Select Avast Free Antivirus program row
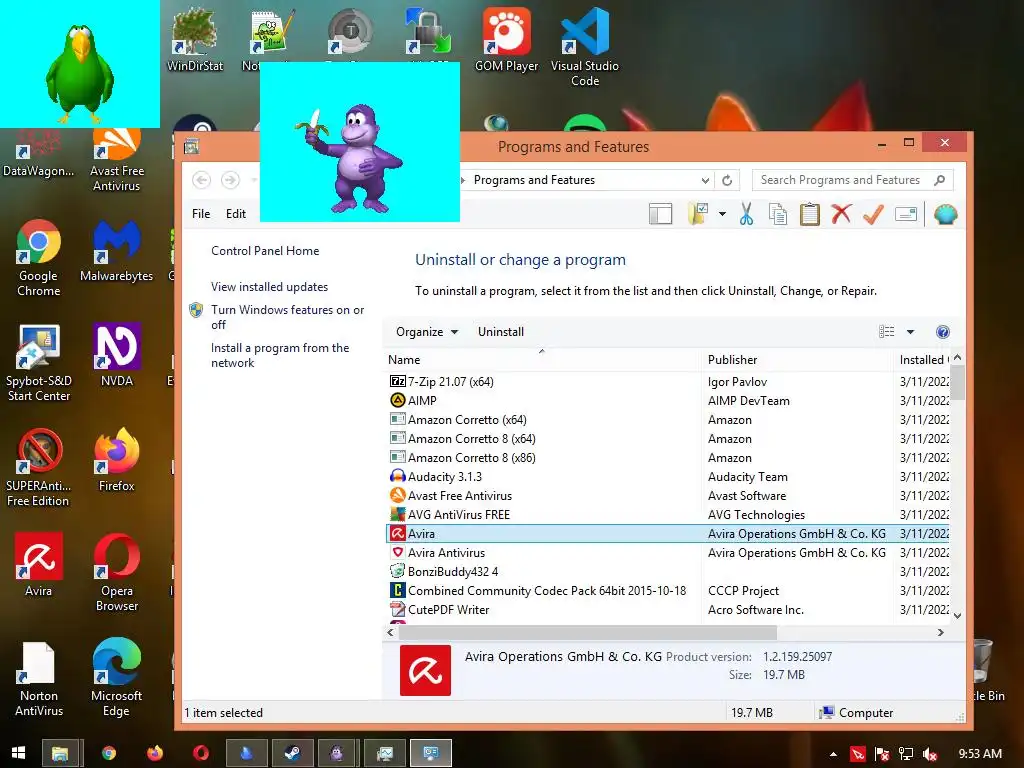The width and height of the screenshot is (1024, 768). point(667,496)
